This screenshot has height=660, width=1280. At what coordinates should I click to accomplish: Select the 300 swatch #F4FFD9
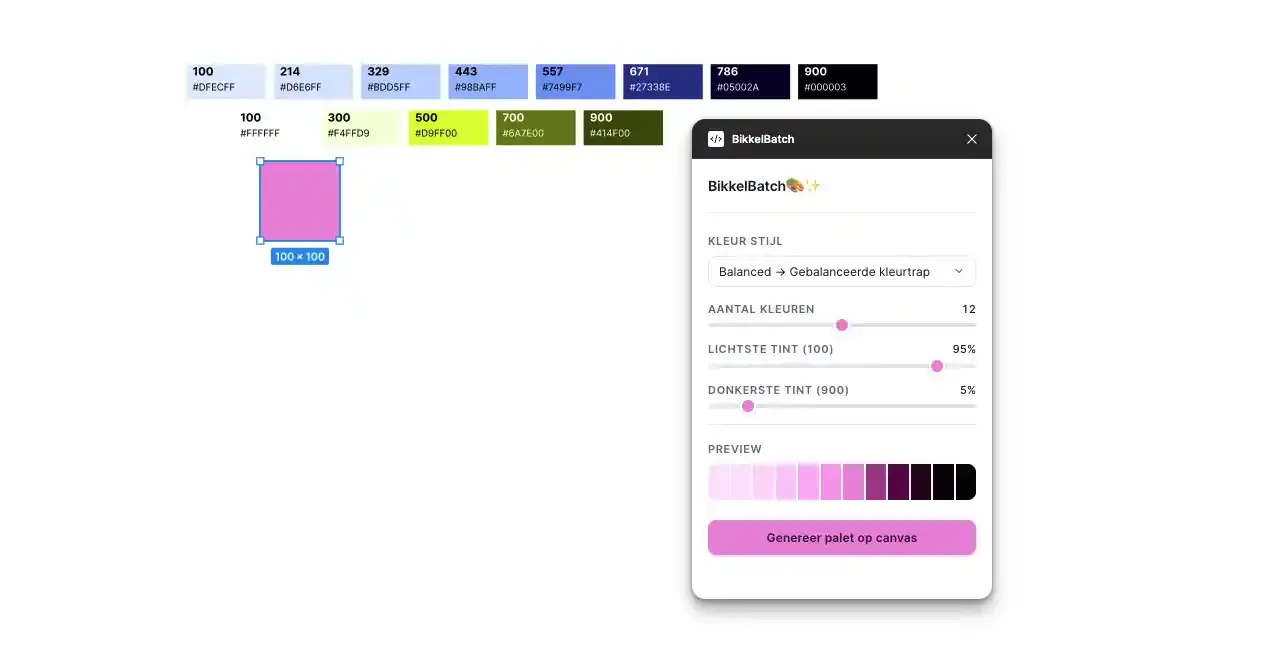[361, 127]
